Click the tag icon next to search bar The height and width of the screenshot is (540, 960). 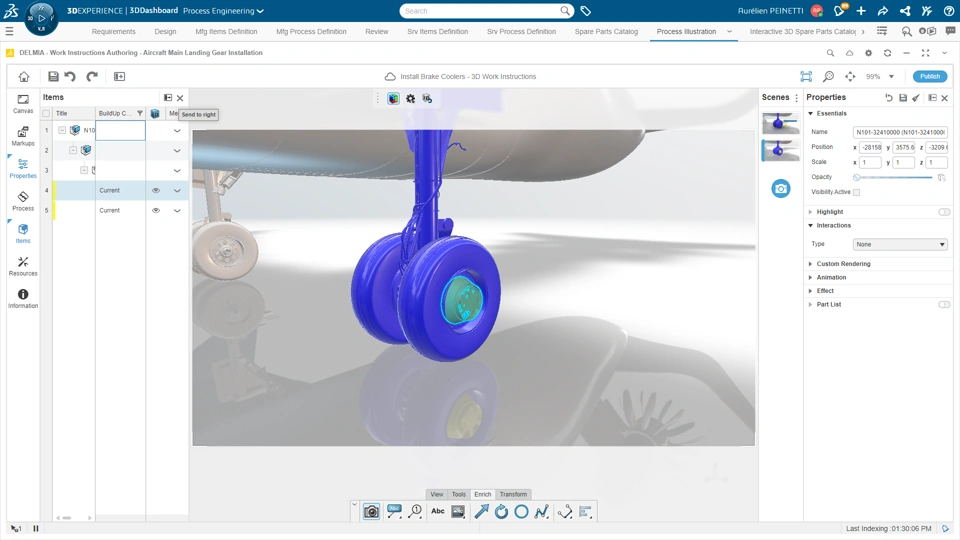pyautogui.click(x=585, y=11)
